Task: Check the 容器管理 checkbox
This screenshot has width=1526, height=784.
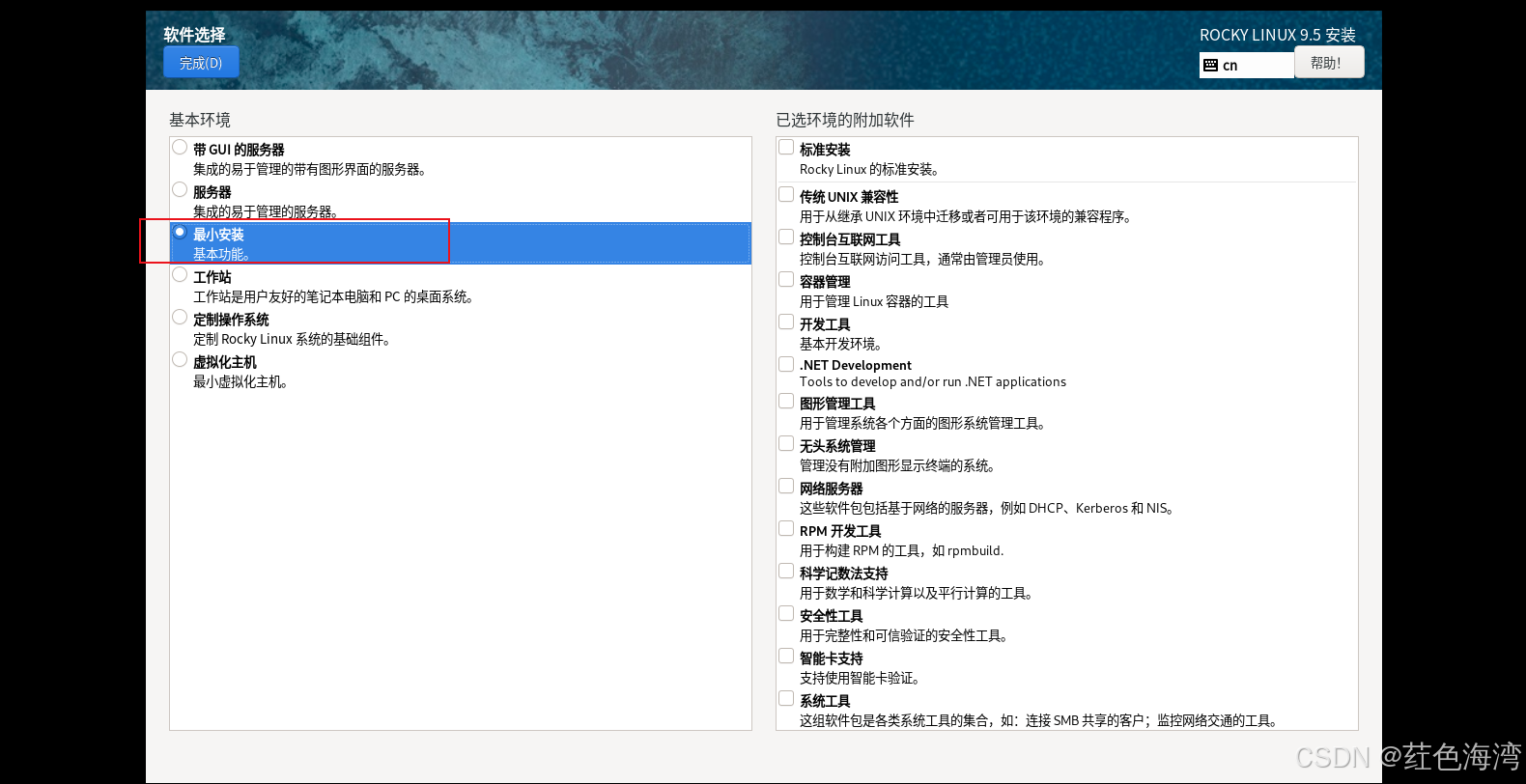Action: click(x=786, y=280)
